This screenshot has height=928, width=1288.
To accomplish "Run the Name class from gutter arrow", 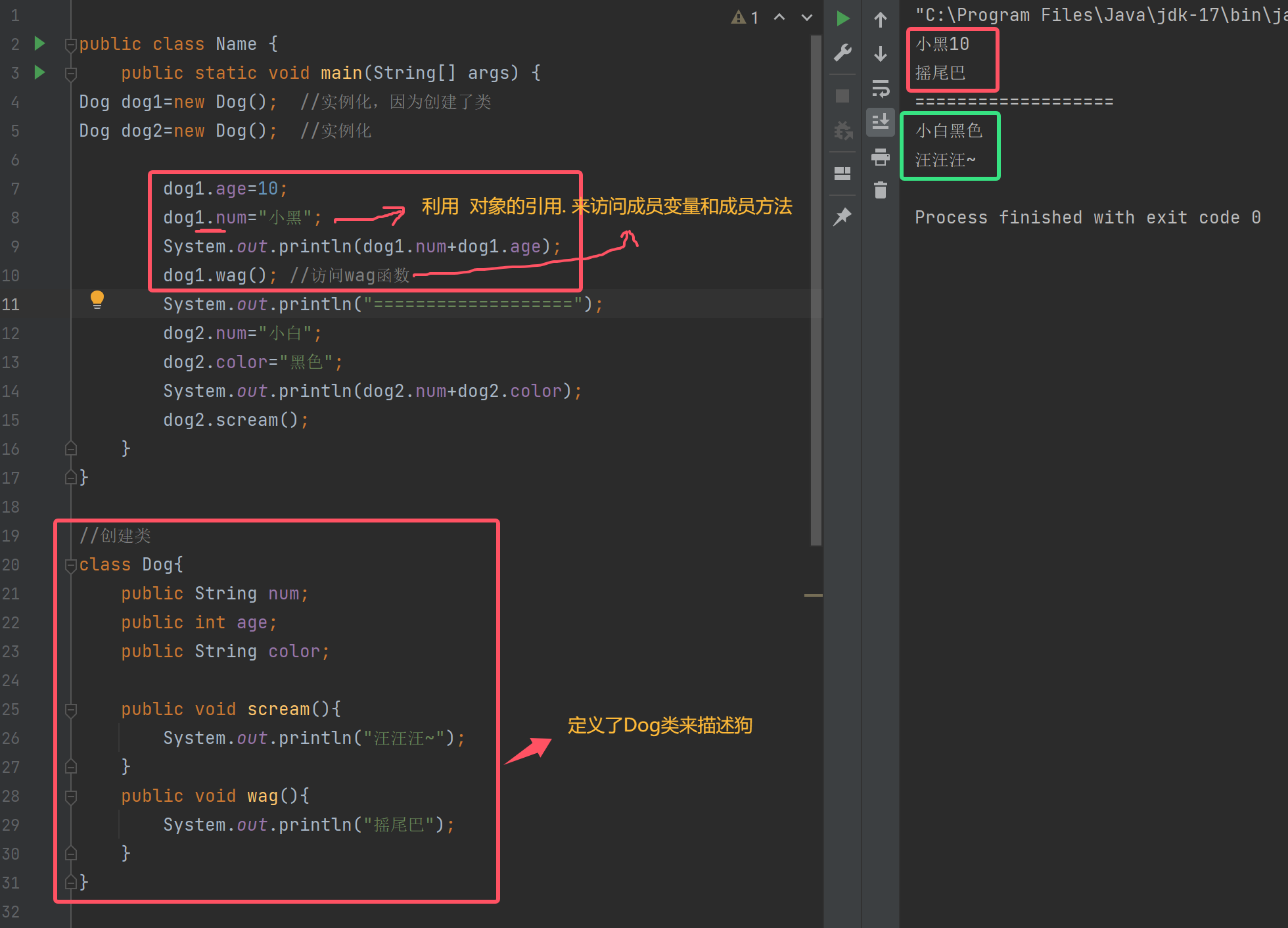I will coord(39,43).
